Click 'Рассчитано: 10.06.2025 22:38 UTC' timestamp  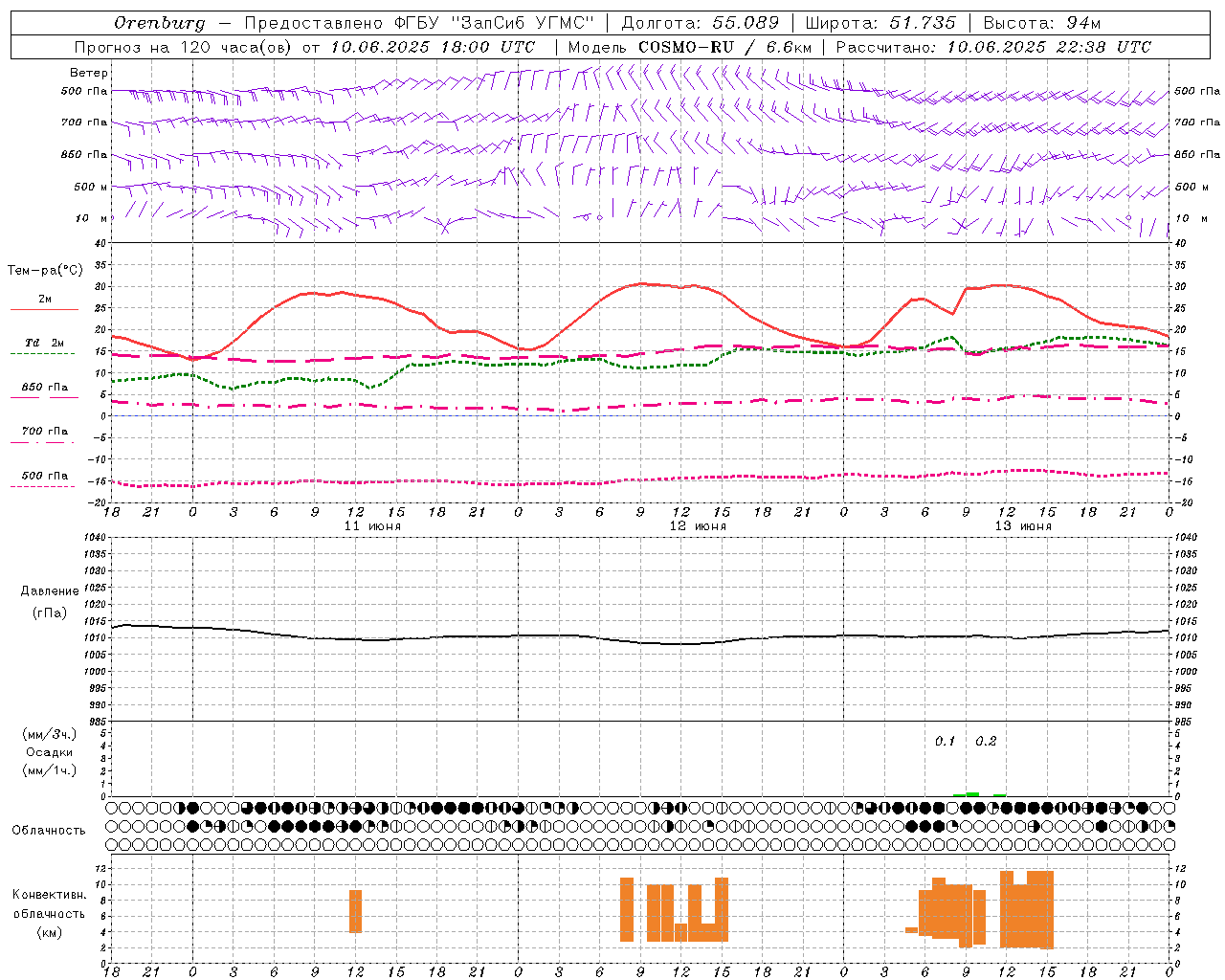(993, 47)
